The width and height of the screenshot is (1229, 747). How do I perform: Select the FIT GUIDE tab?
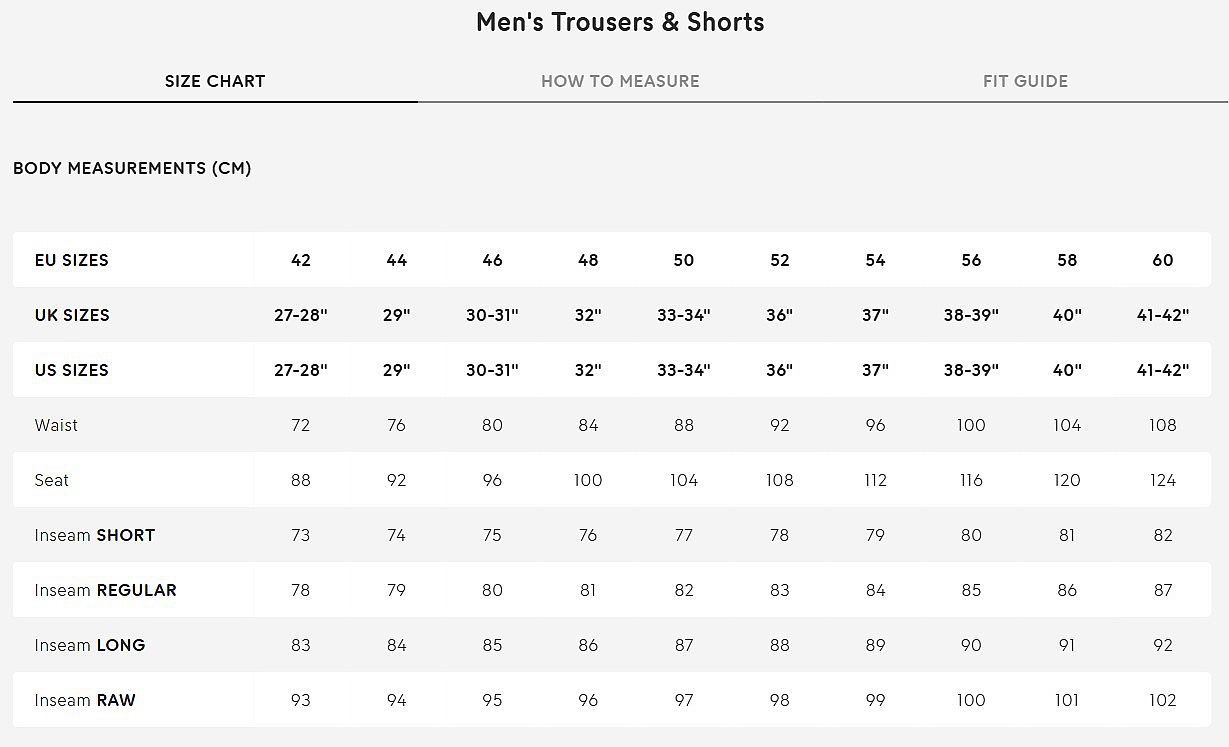pos(1025,81)
